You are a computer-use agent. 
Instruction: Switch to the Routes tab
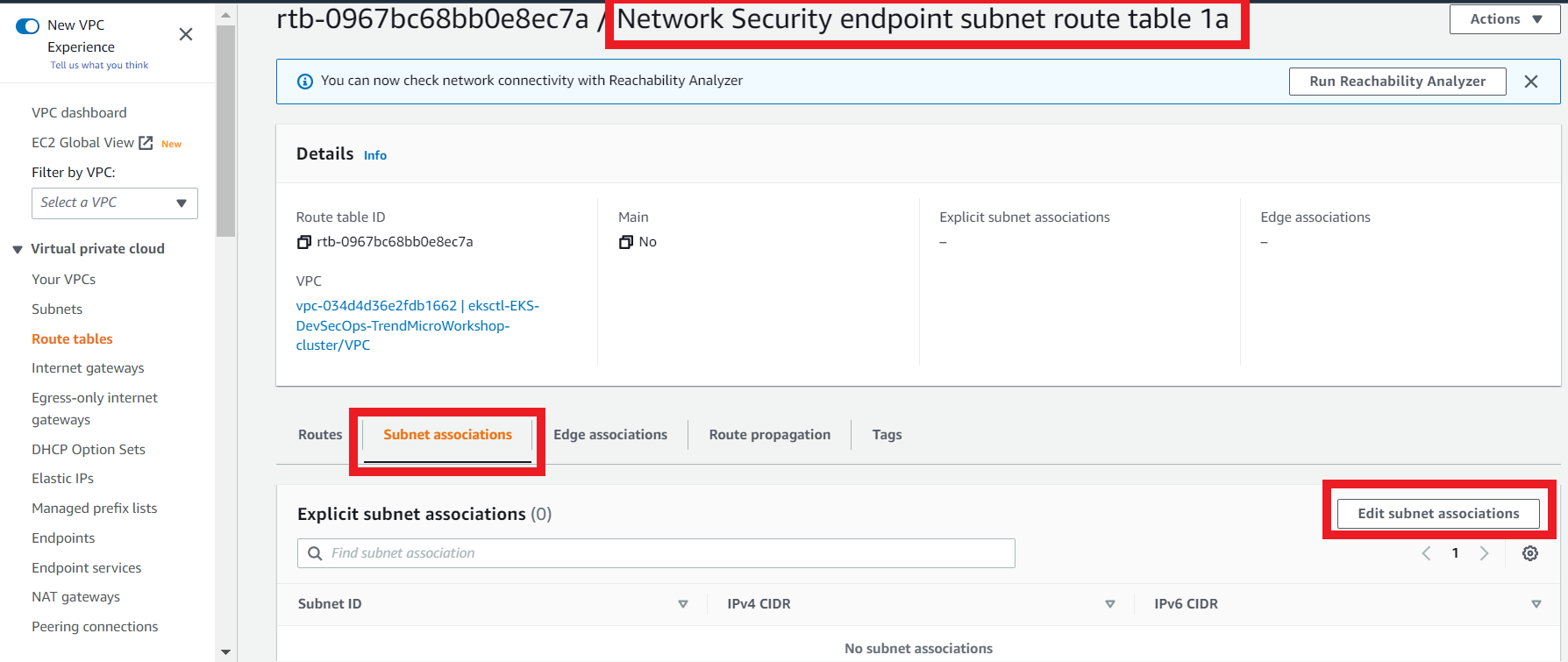coord(320,435)
